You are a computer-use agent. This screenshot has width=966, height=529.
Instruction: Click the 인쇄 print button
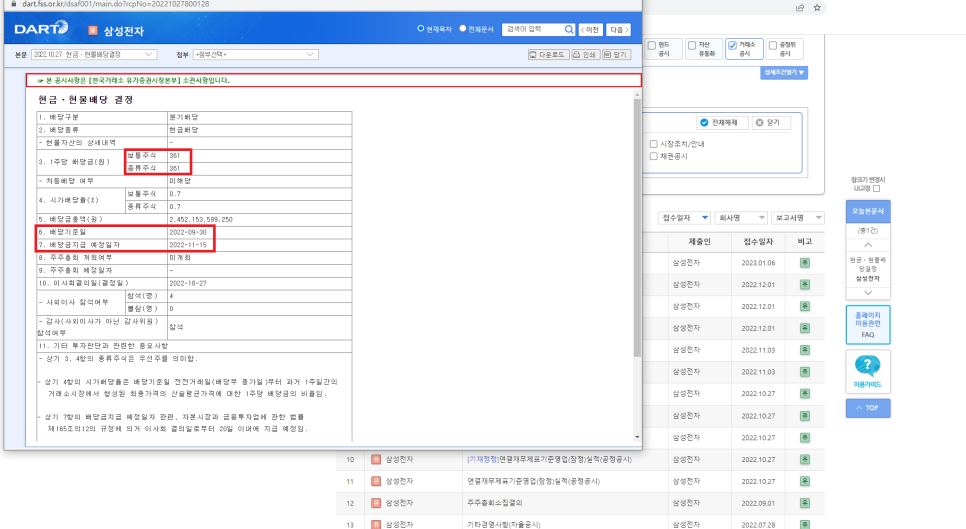coord(585,55)
